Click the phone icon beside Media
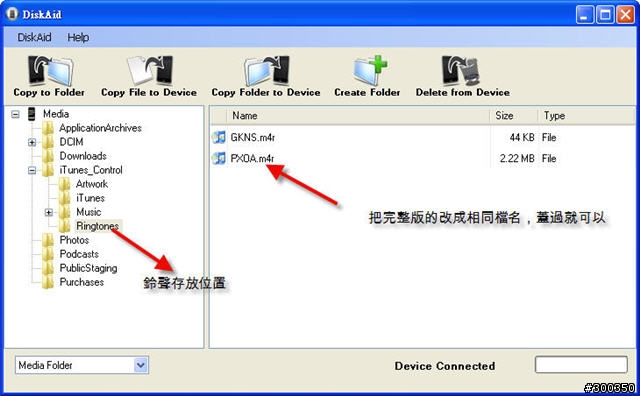640x396 pixels. (32, 114)
